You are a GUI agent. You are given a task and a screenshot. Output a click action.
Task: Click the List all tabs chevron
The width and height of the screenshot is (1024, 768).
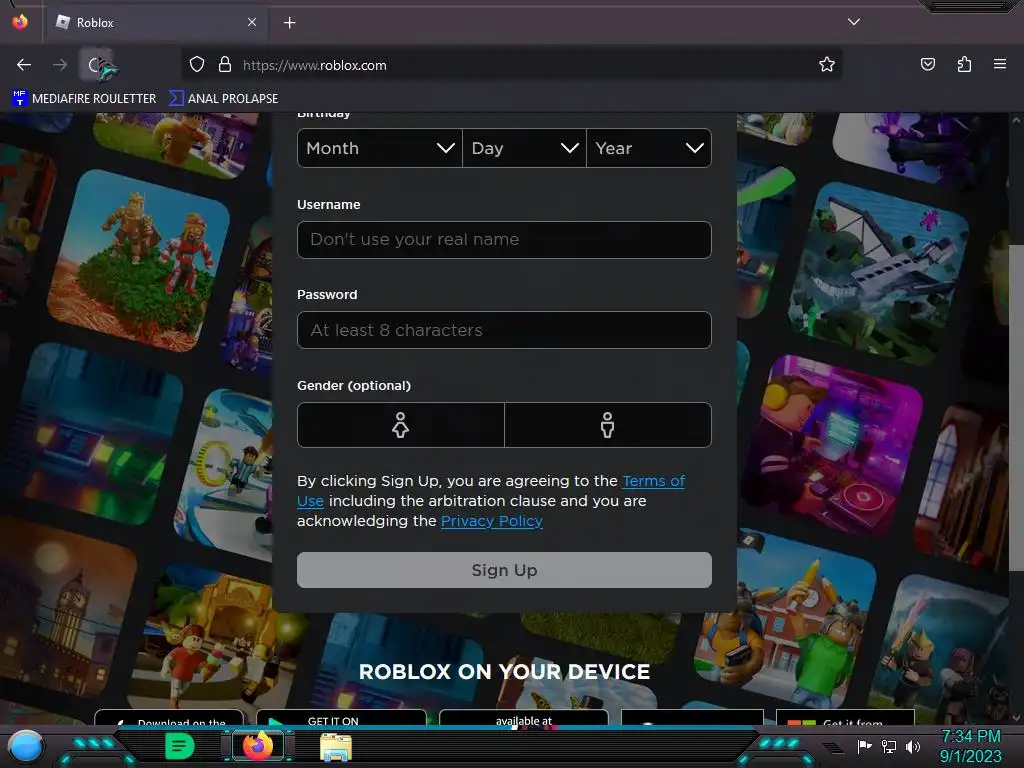click(854, 22)
